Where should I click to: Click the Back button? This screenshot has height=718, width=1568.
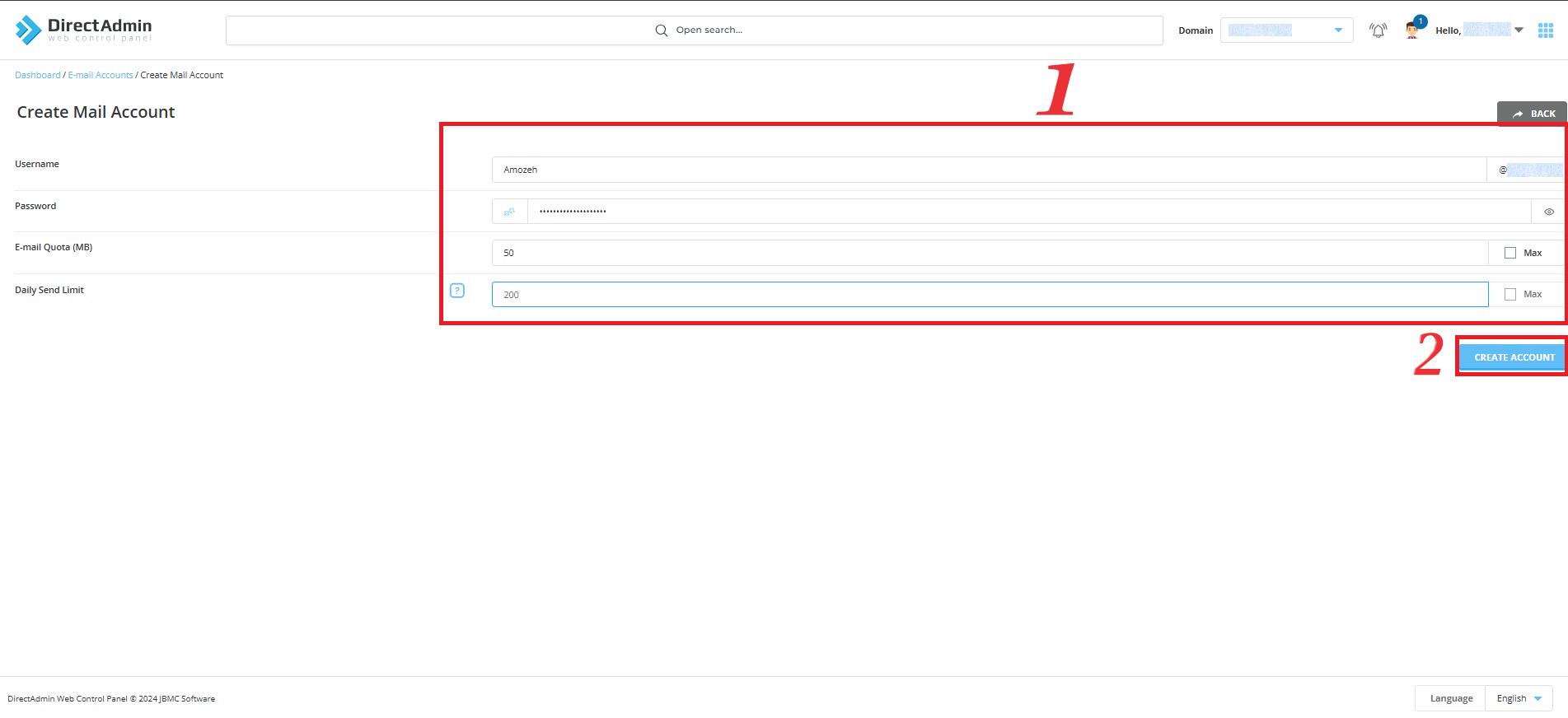[1532, 114]
